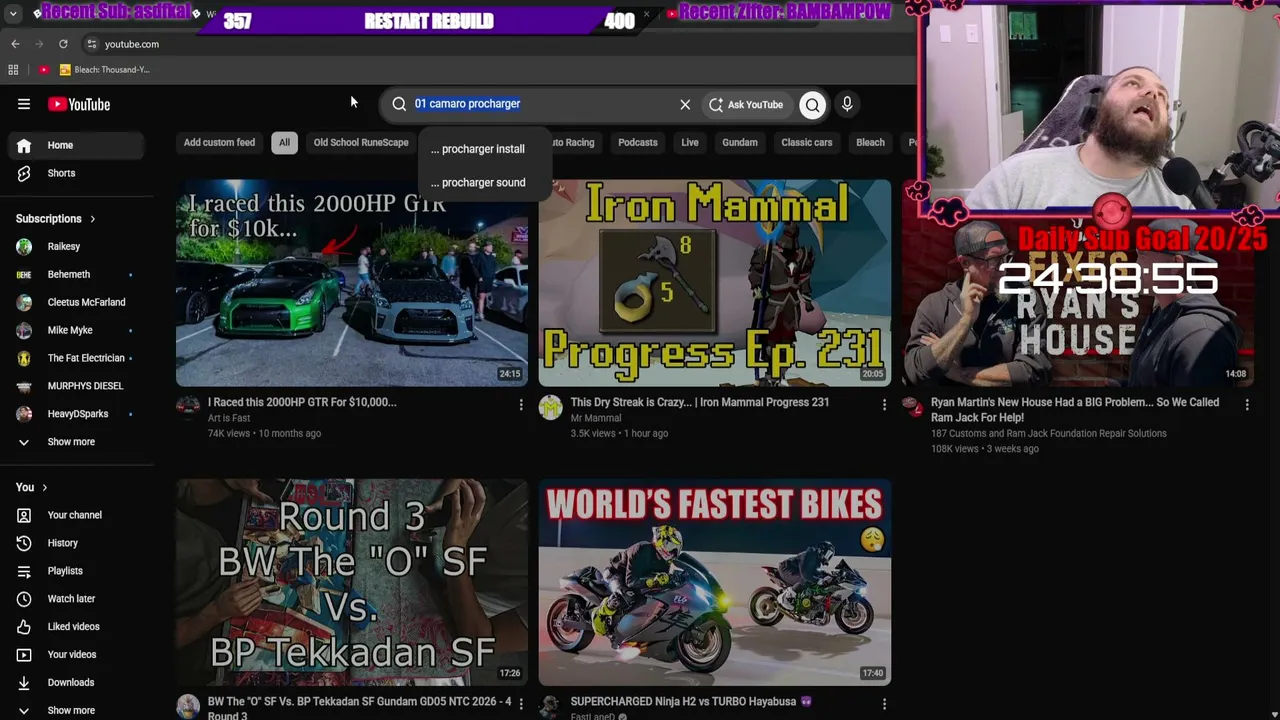Open the HeavyDSparks subscription channel

(77, 414)
